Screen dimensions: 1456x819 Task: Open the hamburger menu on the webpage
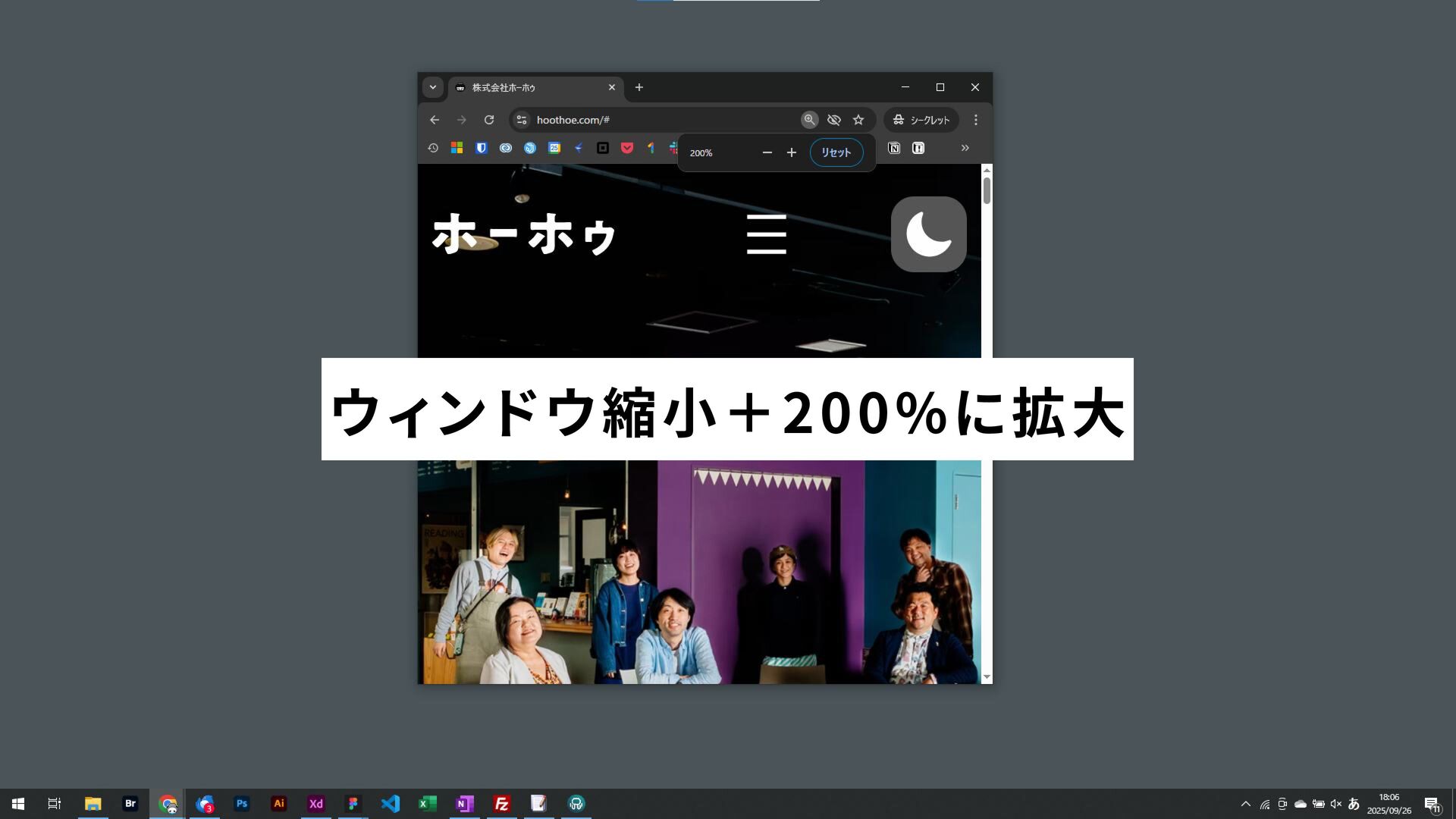coord(766,234)
